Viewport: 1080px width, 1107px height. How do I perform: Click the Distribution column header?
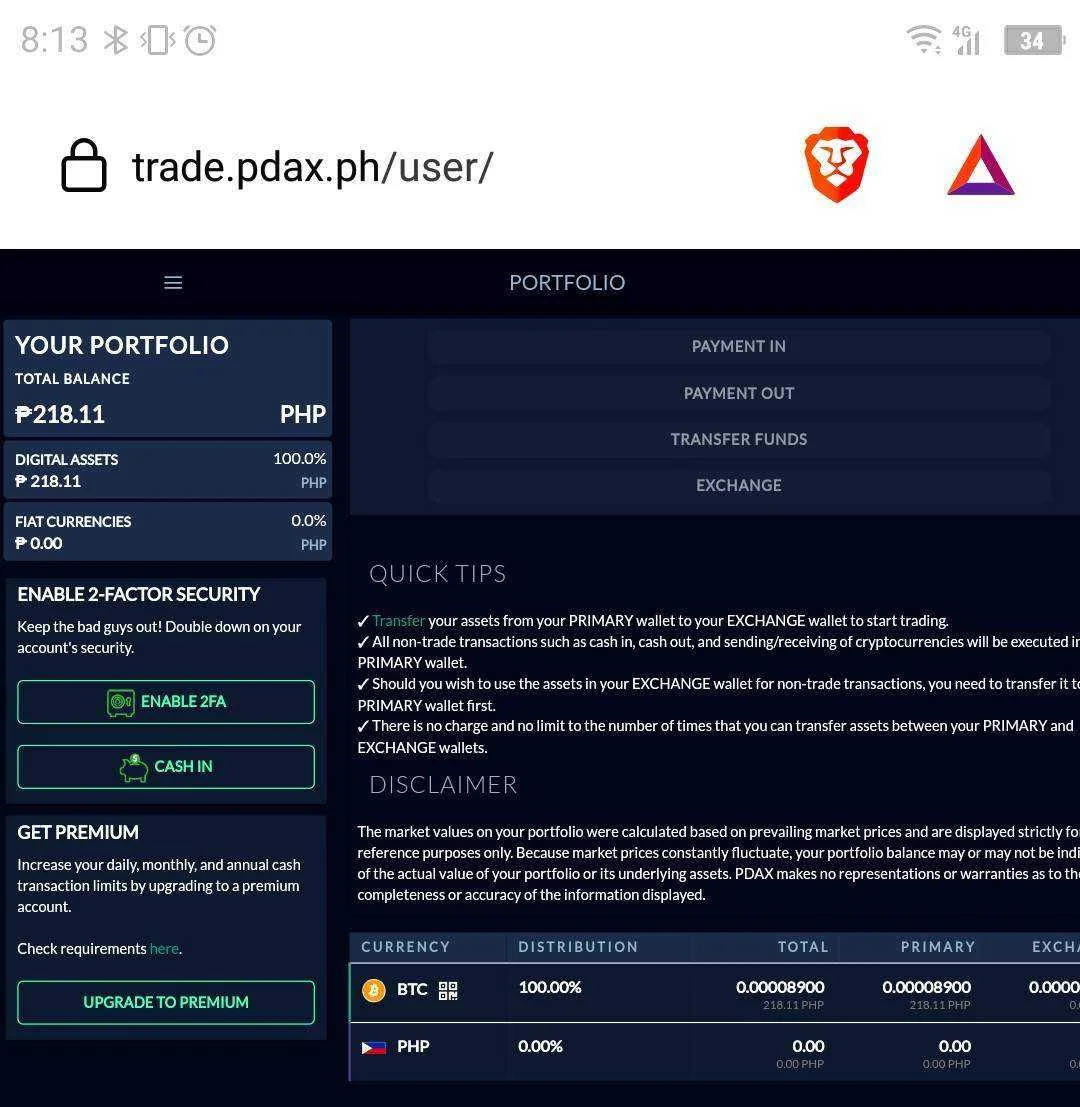[x=578, y=947]
